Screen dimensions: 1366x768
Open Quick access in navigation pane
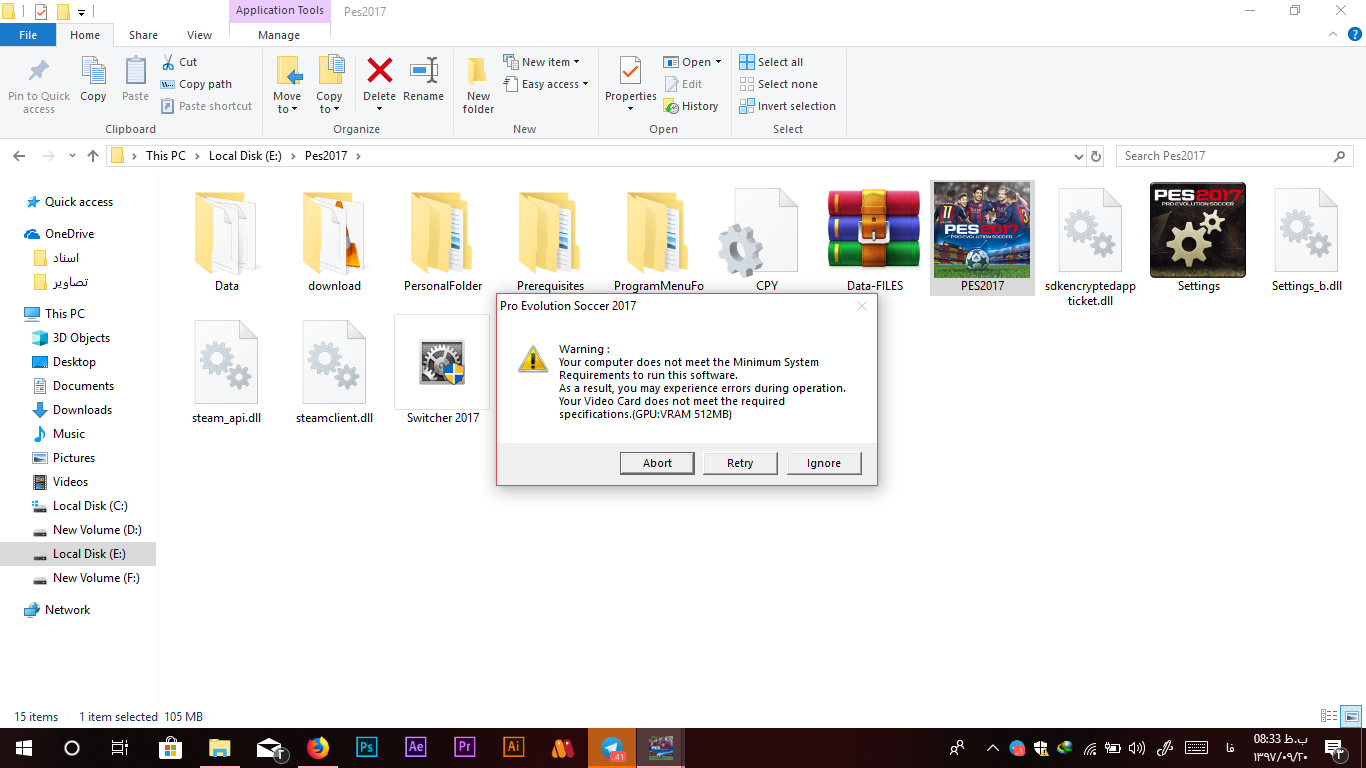pyautogui.click(x=79, y=202)
